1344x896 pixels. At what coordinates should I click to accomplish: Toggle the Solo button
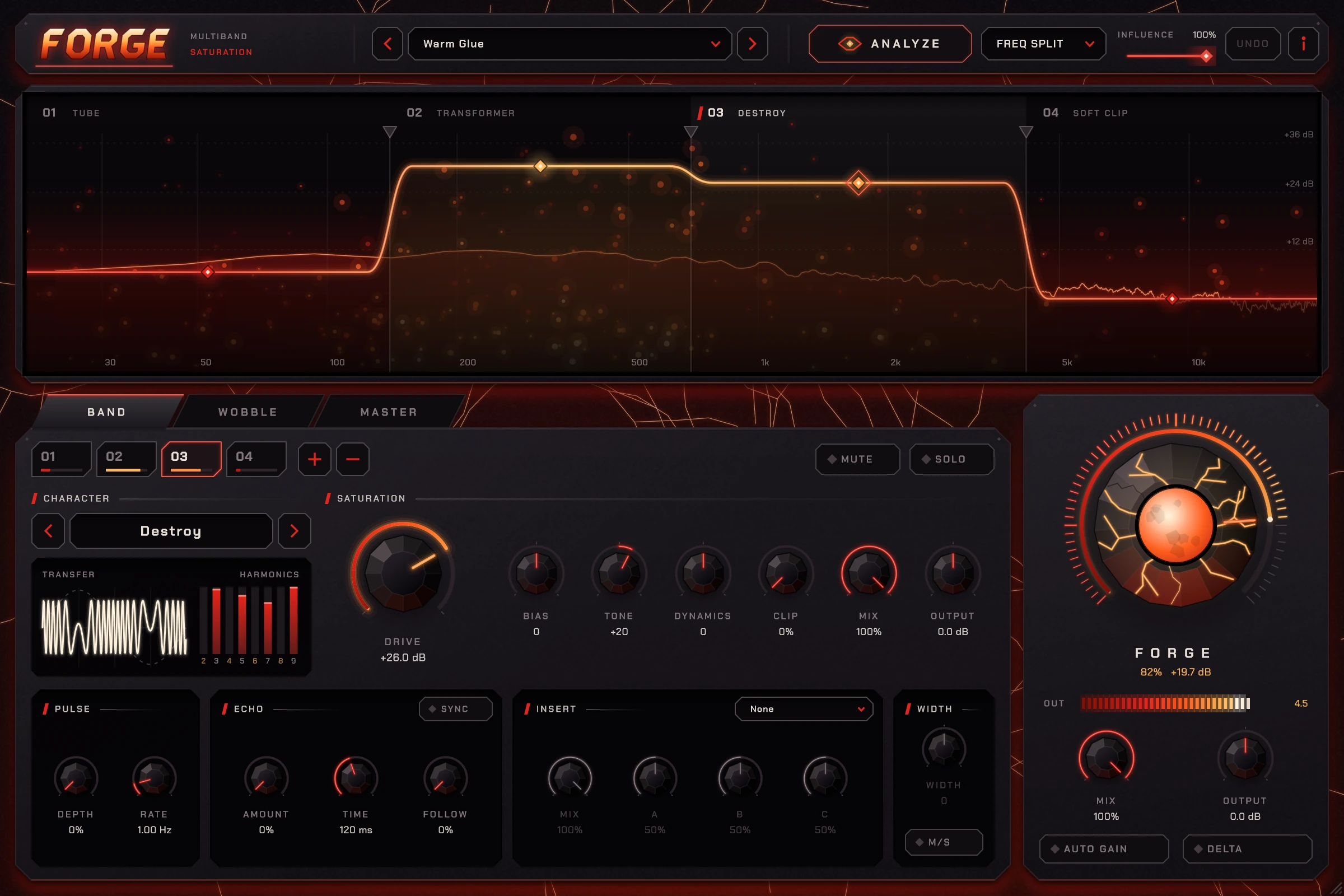click(x=951, y=459)
